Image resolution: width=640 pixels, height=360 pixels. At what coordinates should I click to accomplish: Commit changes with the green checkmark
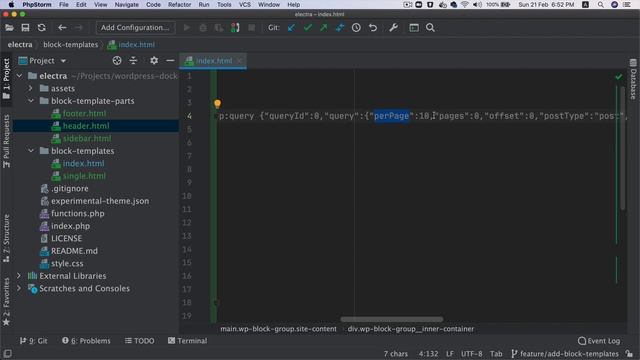click(x=307, y=28)
